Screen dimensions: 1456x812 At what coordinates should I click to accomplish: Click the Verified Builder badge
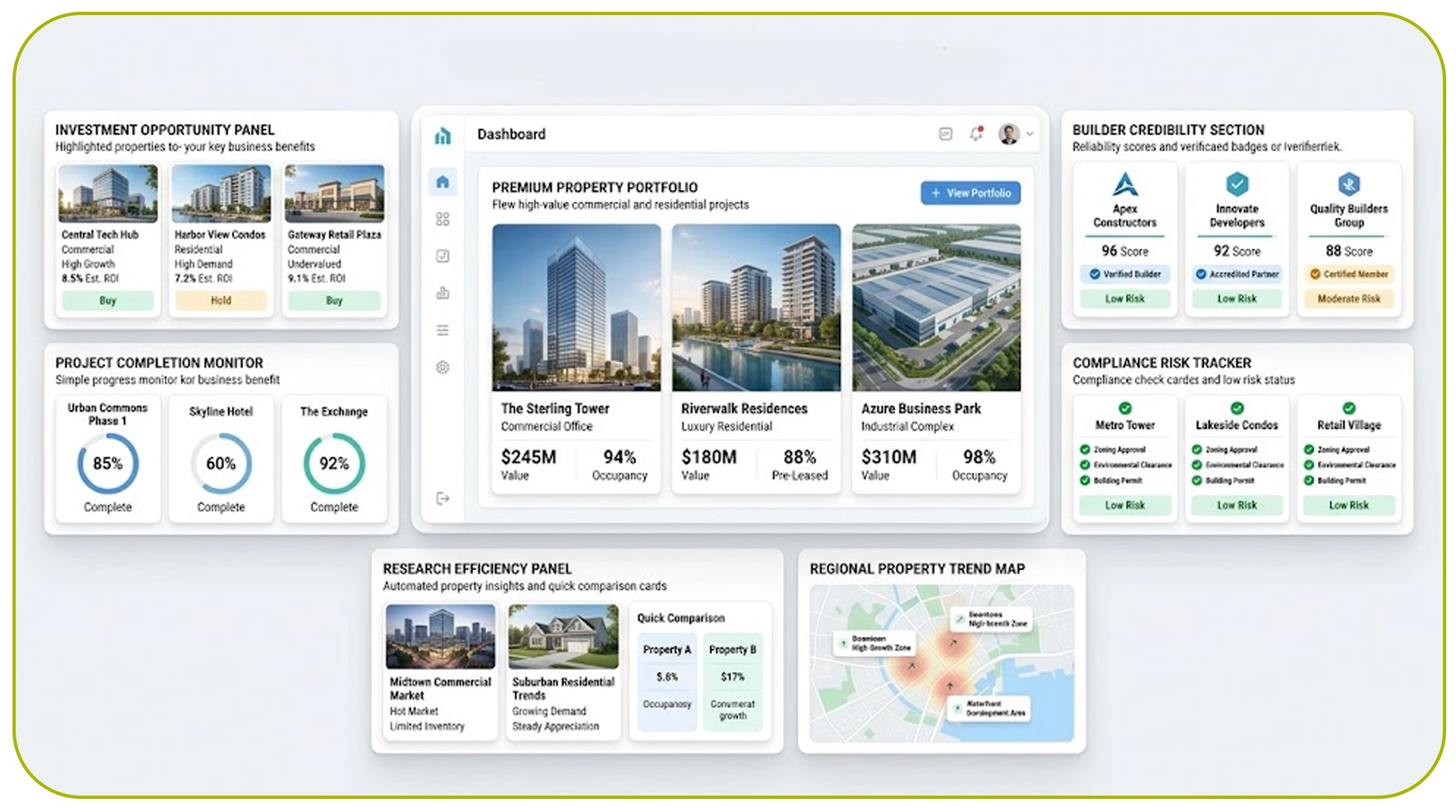click(1125, 274)
